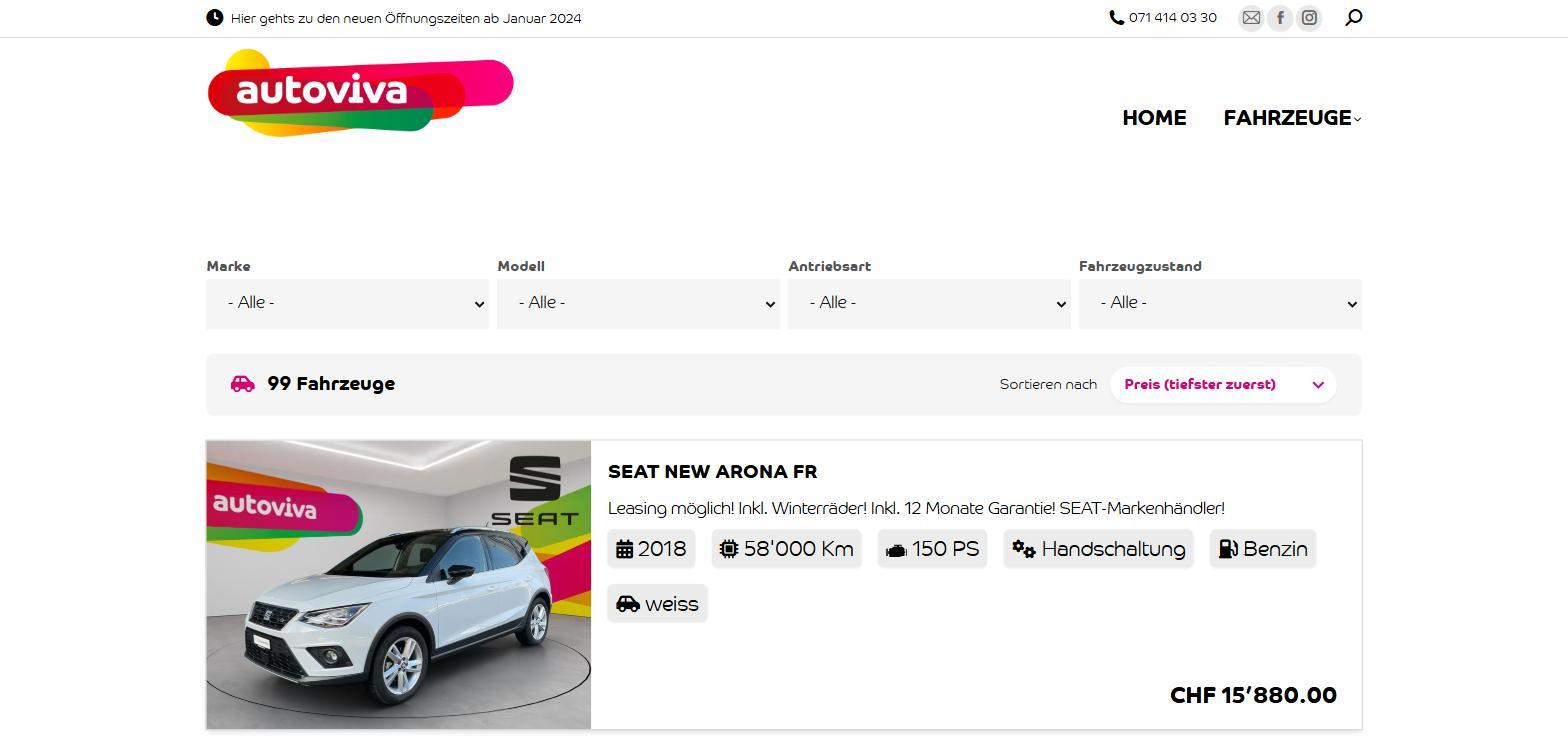Click the phone handset icon
Image resolution: width=1568 pixels, height=744 pixels.
[1117, 18]
